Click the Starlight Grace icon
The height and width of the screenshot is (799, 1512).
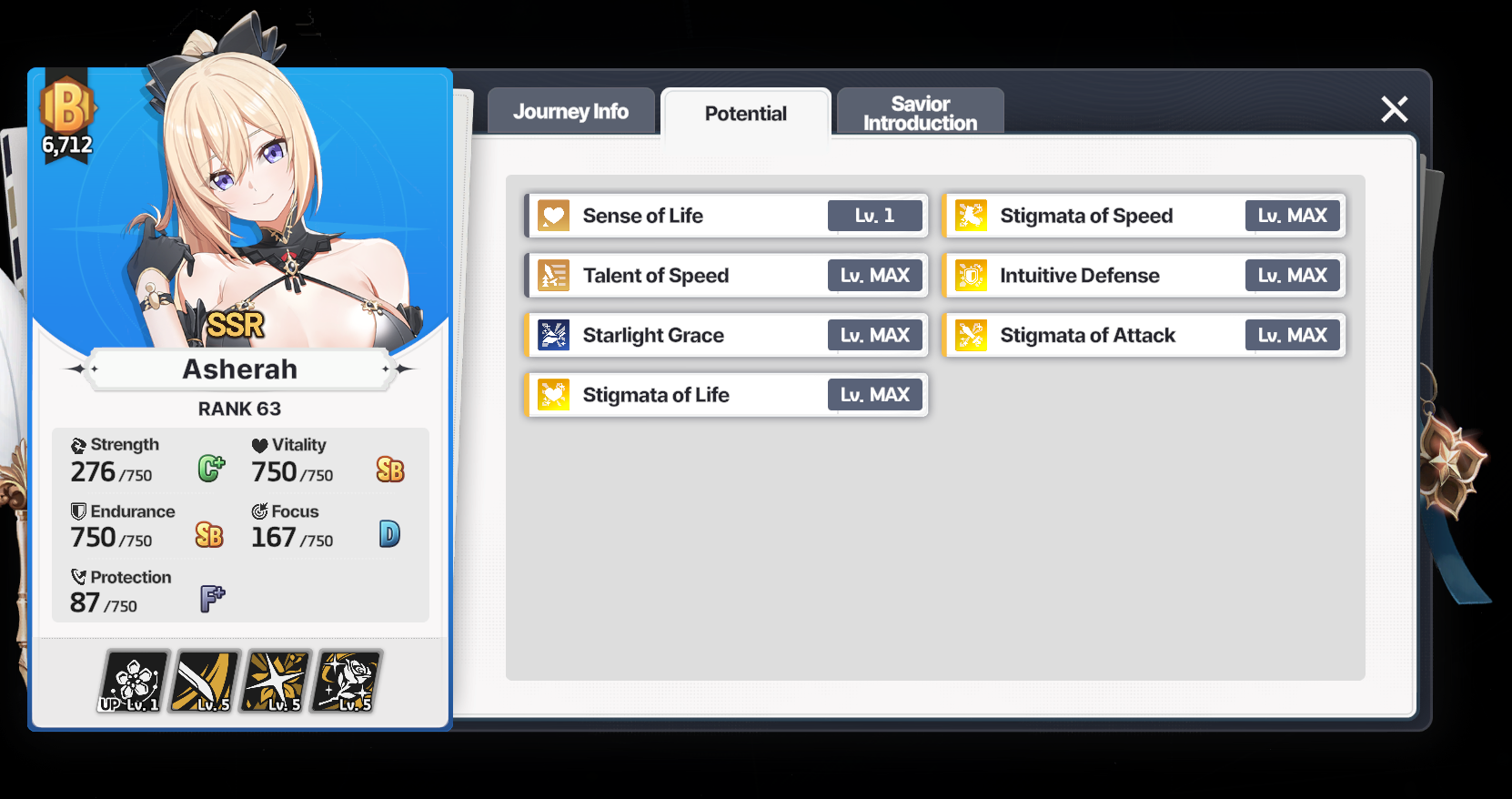(553, 335)
